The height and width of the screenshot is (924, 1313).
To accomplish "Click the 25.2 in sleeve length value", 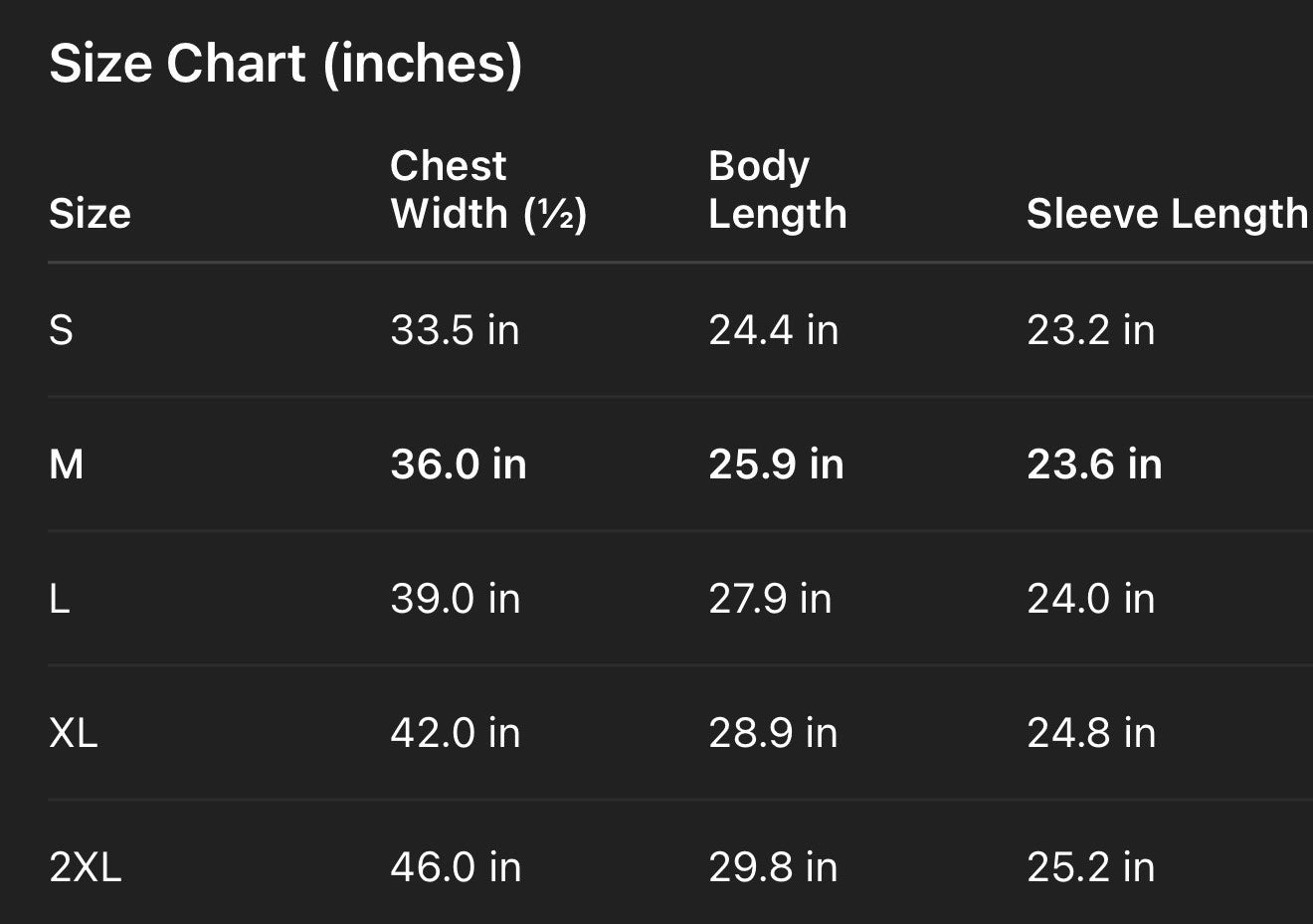I will [x=1090, y=867].
